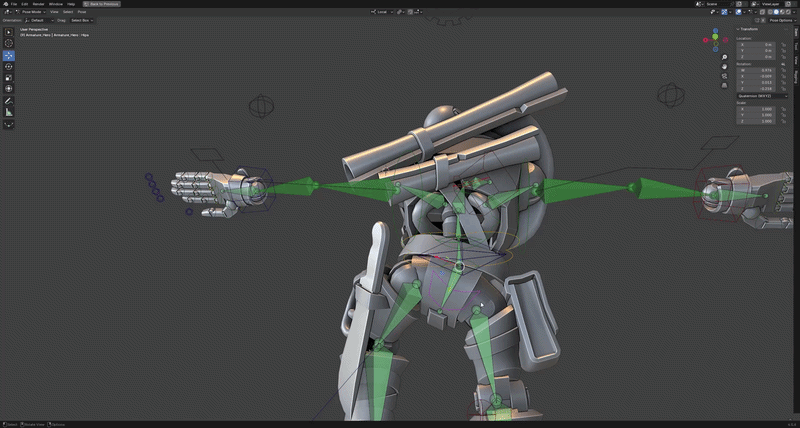Enable solid viewport shading mode
Image resolution: width=800 pixels, height=428 pixels.
[x=777, y=12]
